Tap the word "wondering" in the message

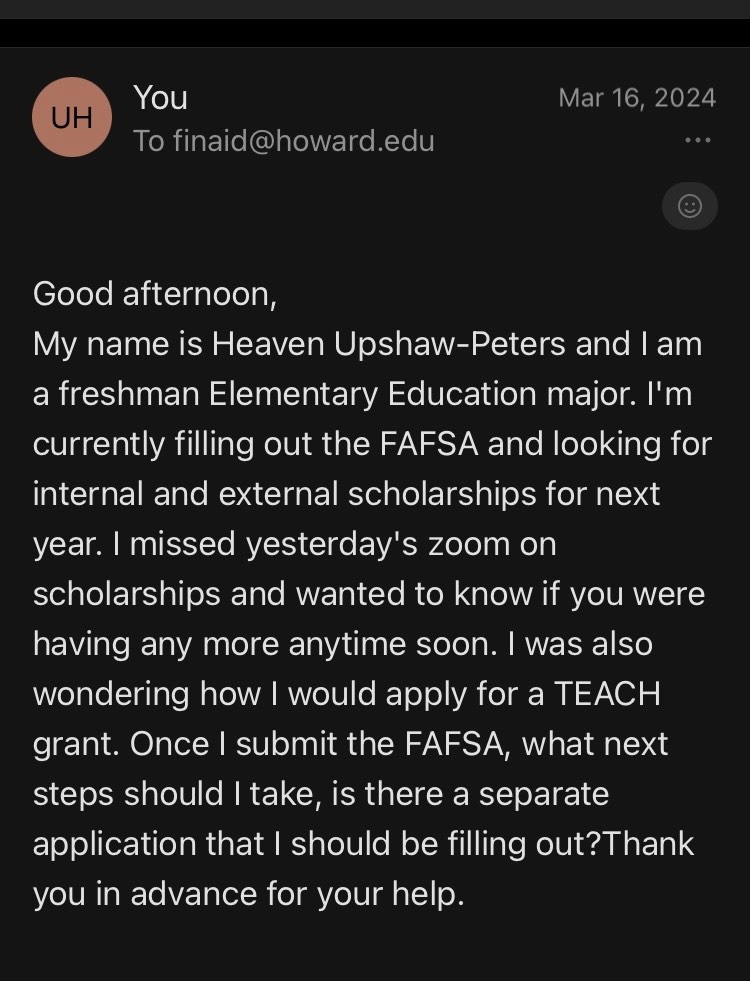tap(111, 694)
